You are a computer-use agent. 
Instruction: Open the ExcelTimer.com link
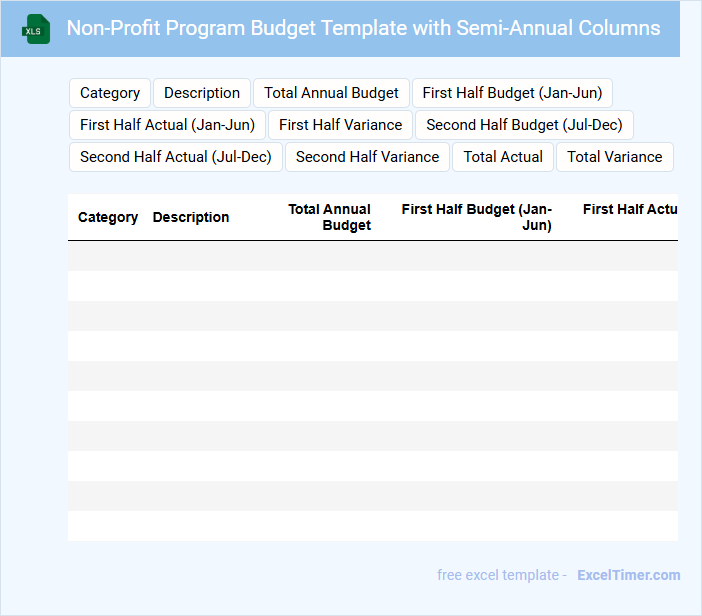(629, 575)
